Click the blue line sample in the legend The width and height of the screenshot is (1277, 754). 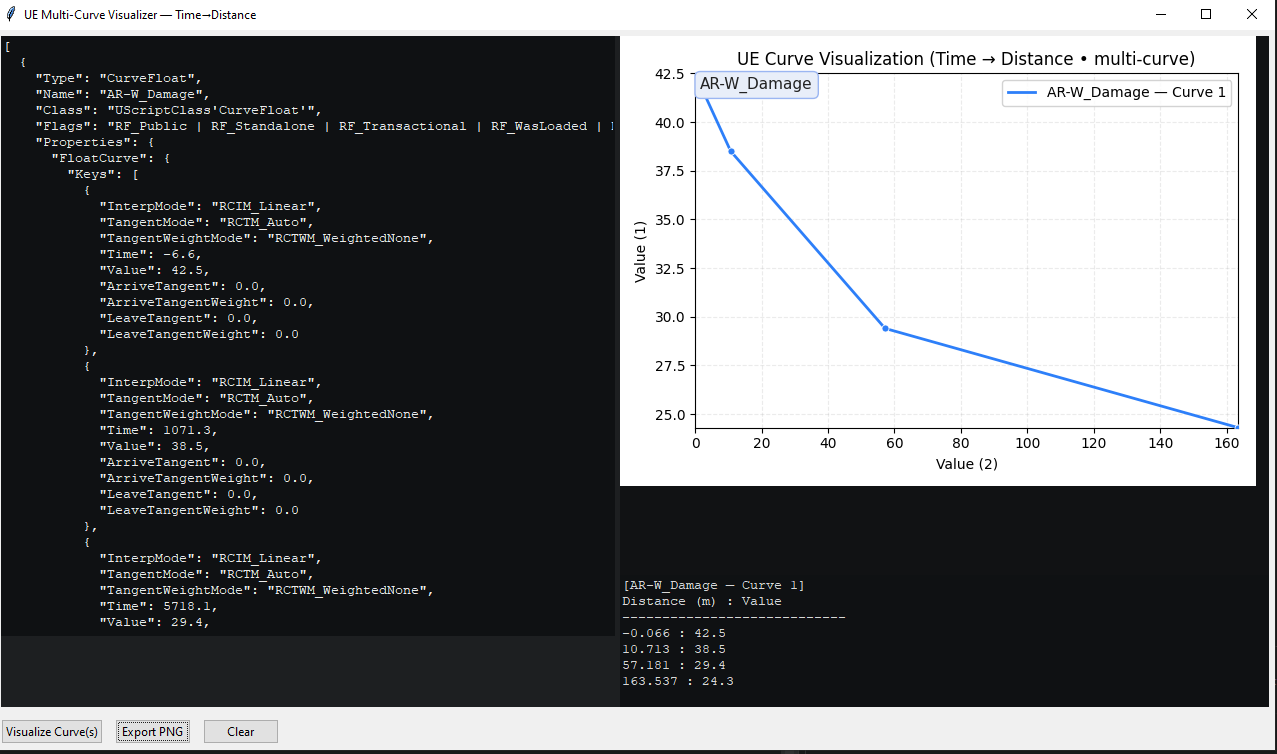coord(1022,93)
